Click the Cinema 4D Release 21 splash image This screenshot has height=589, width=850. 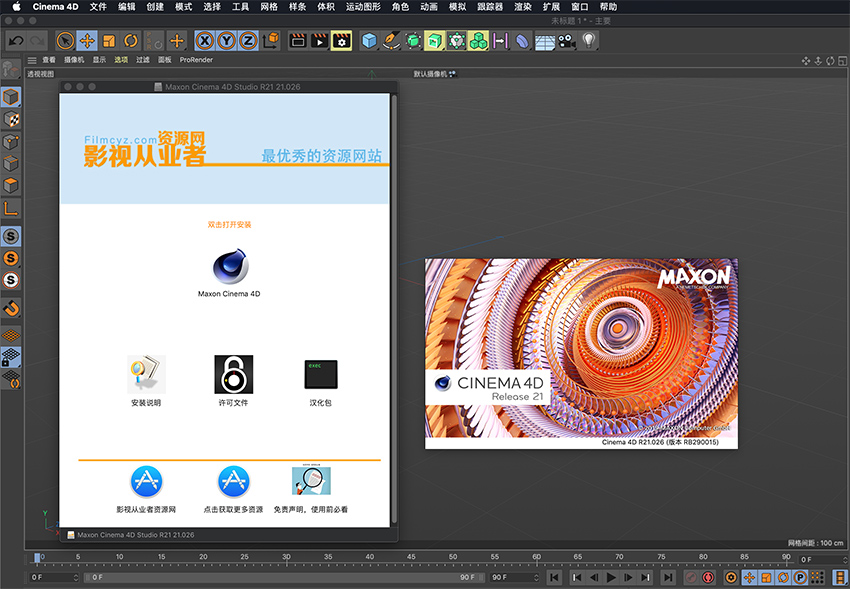coord(581,353)
